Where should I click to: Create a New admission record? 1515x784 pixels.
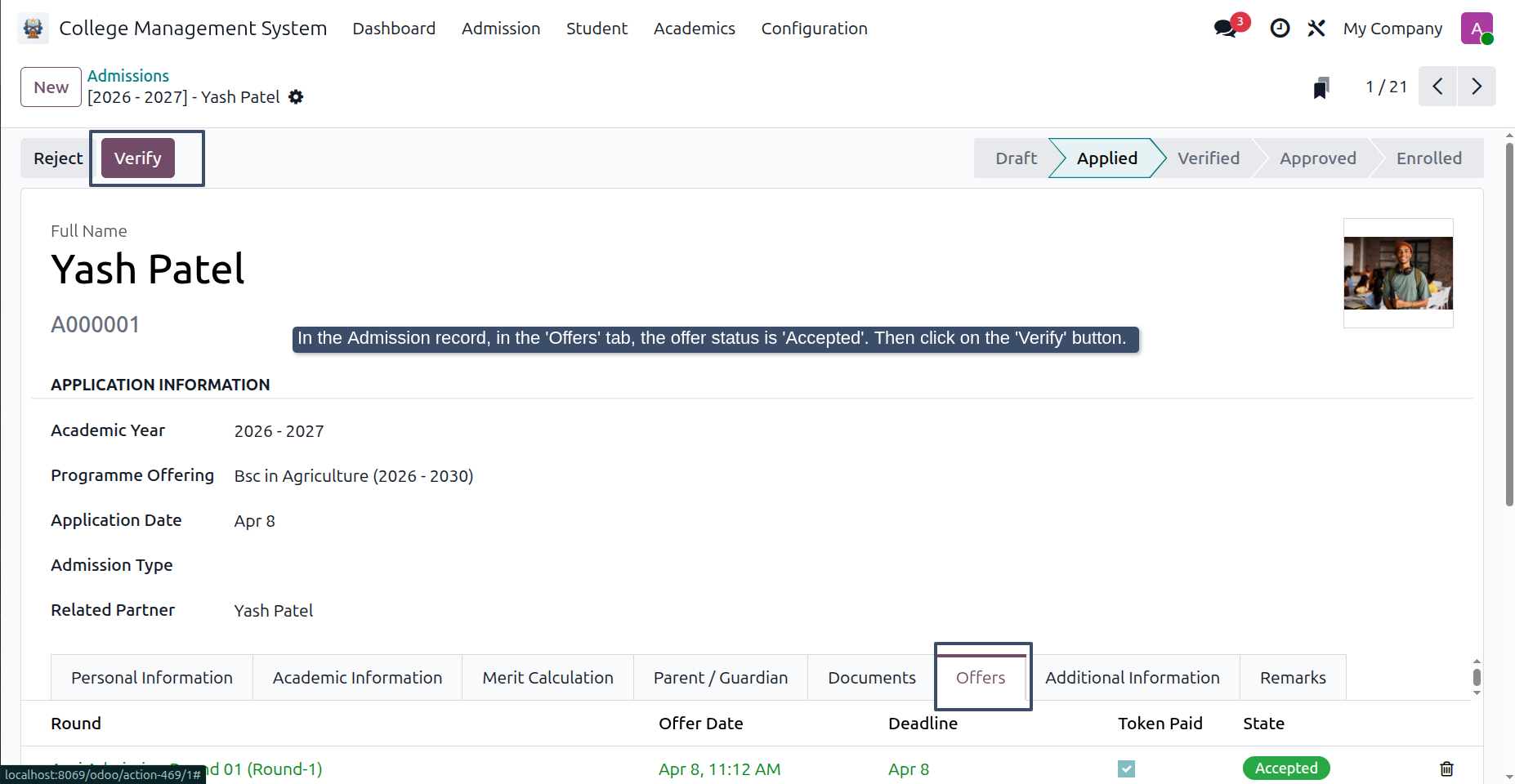51,87
